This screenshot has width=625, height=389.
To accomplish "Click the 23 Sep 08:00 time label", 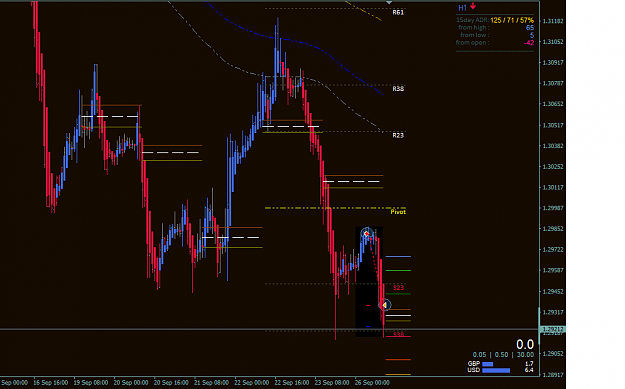I will coord(332,383).
